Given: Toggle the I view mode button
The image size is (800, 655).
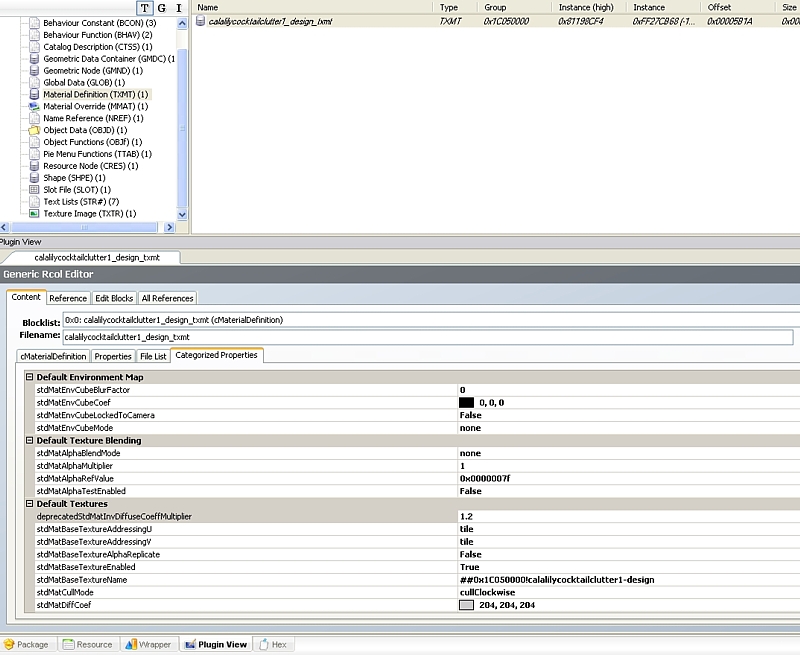Looking at the screenshot, I should tap(179, 8).
